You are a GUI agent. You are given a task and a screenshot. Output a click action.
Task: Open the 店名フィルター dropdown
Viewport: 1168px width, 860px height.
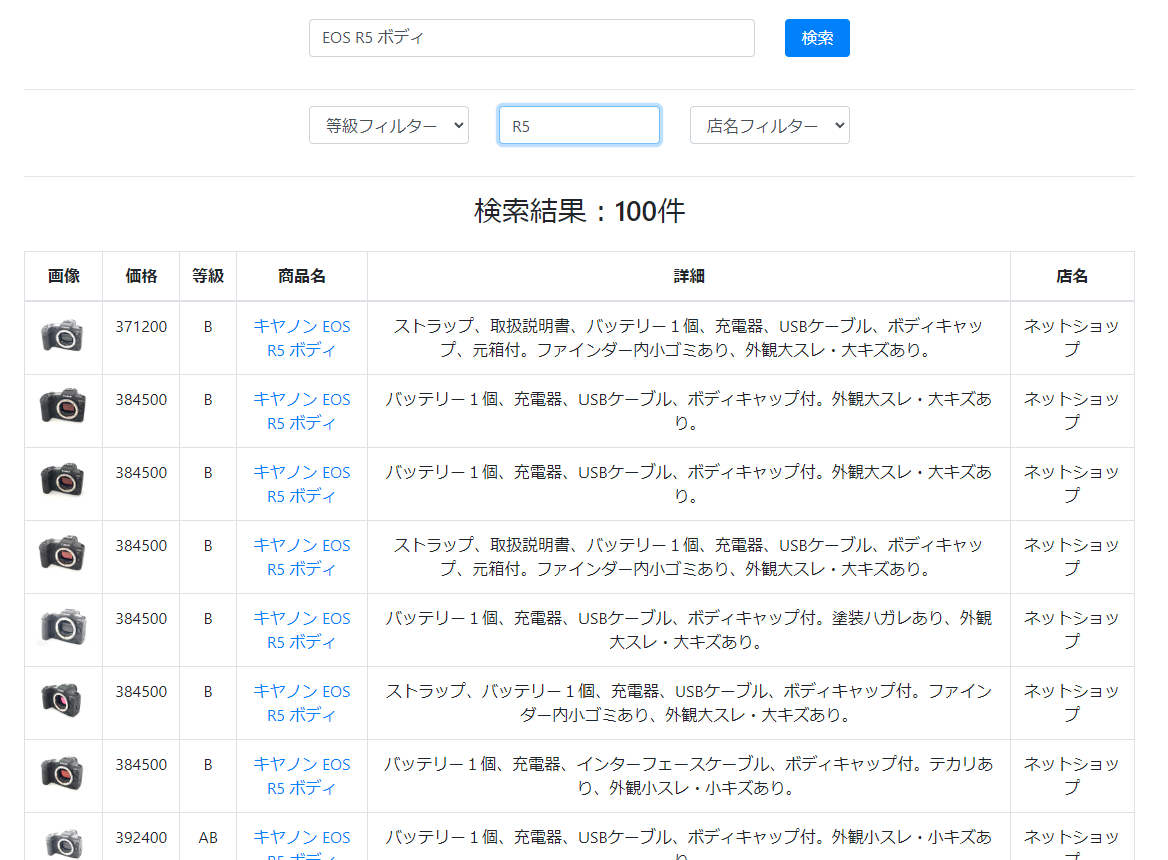[x=769, y=125]
